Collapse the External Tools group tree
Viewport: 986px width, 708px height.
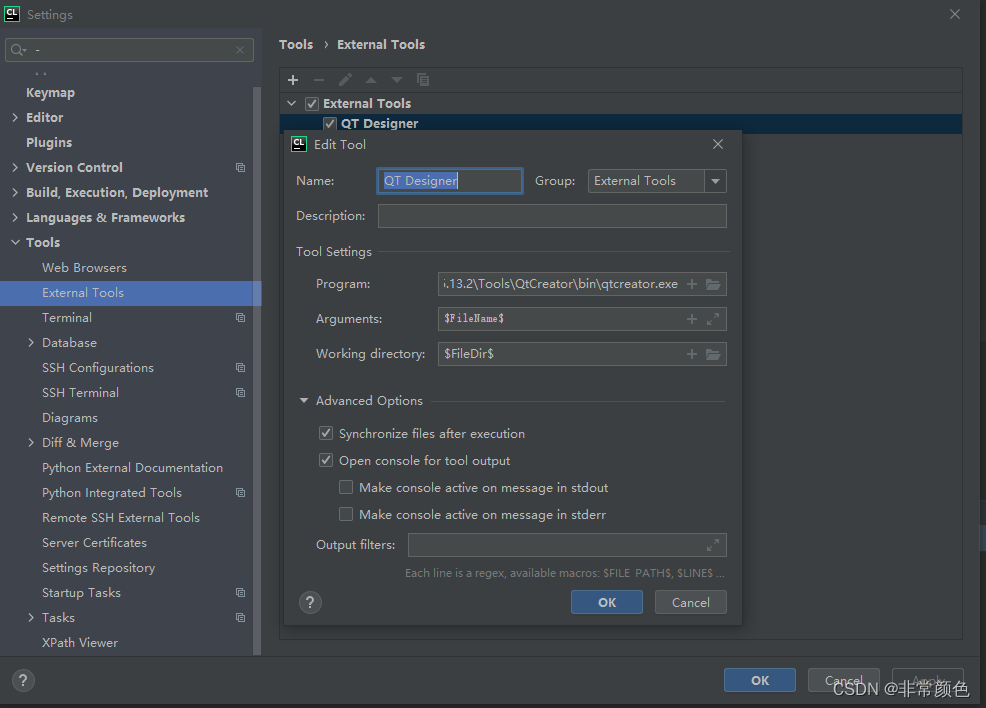(292, 103)
